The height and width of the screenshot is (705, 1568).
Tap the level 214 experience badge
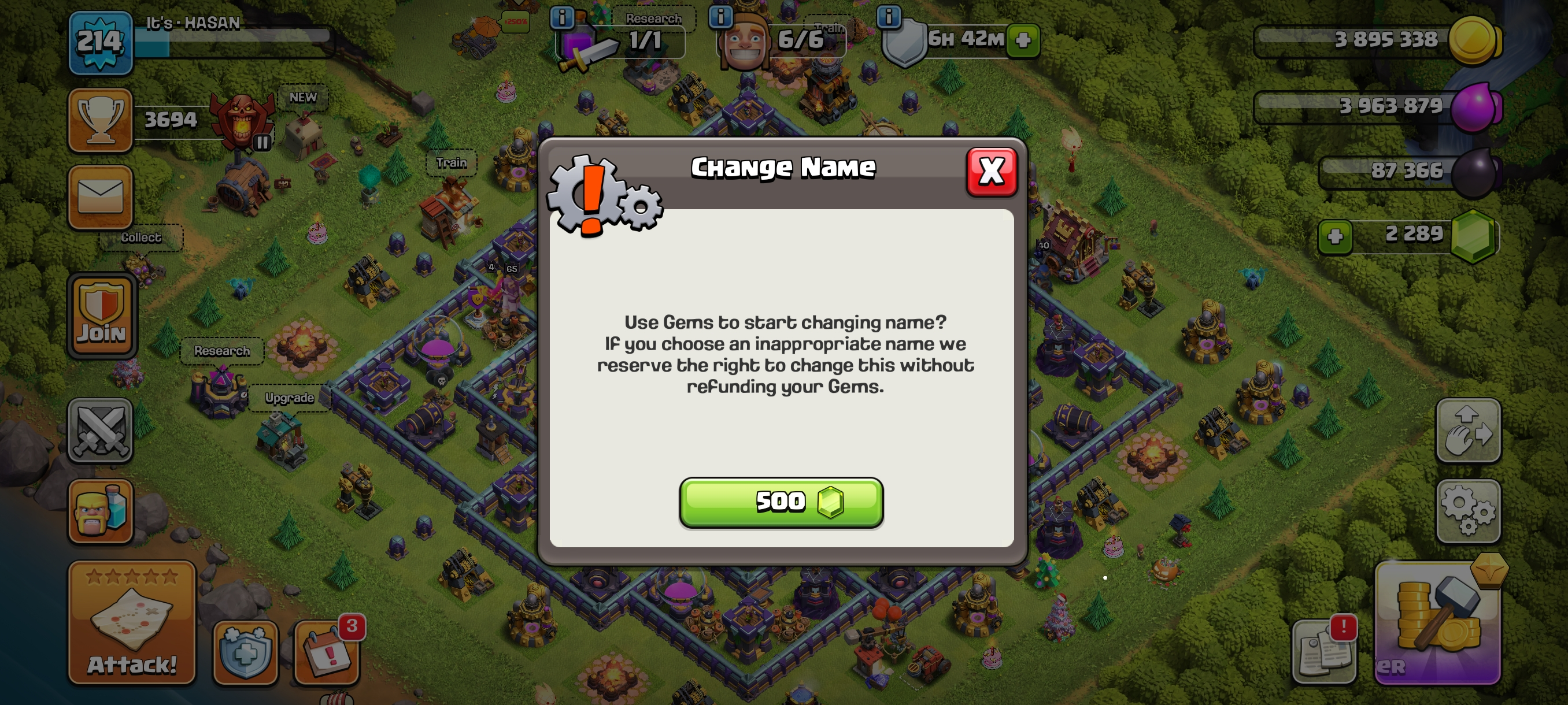click(101, 43)
